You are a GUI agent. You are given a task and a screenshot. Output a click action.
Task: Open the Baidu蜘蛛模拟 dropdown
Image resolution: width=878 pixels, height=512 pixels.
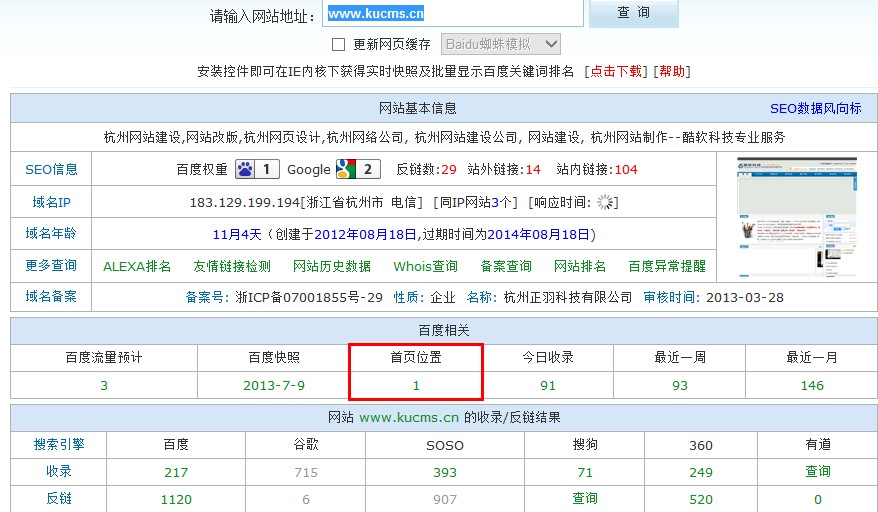501,44
